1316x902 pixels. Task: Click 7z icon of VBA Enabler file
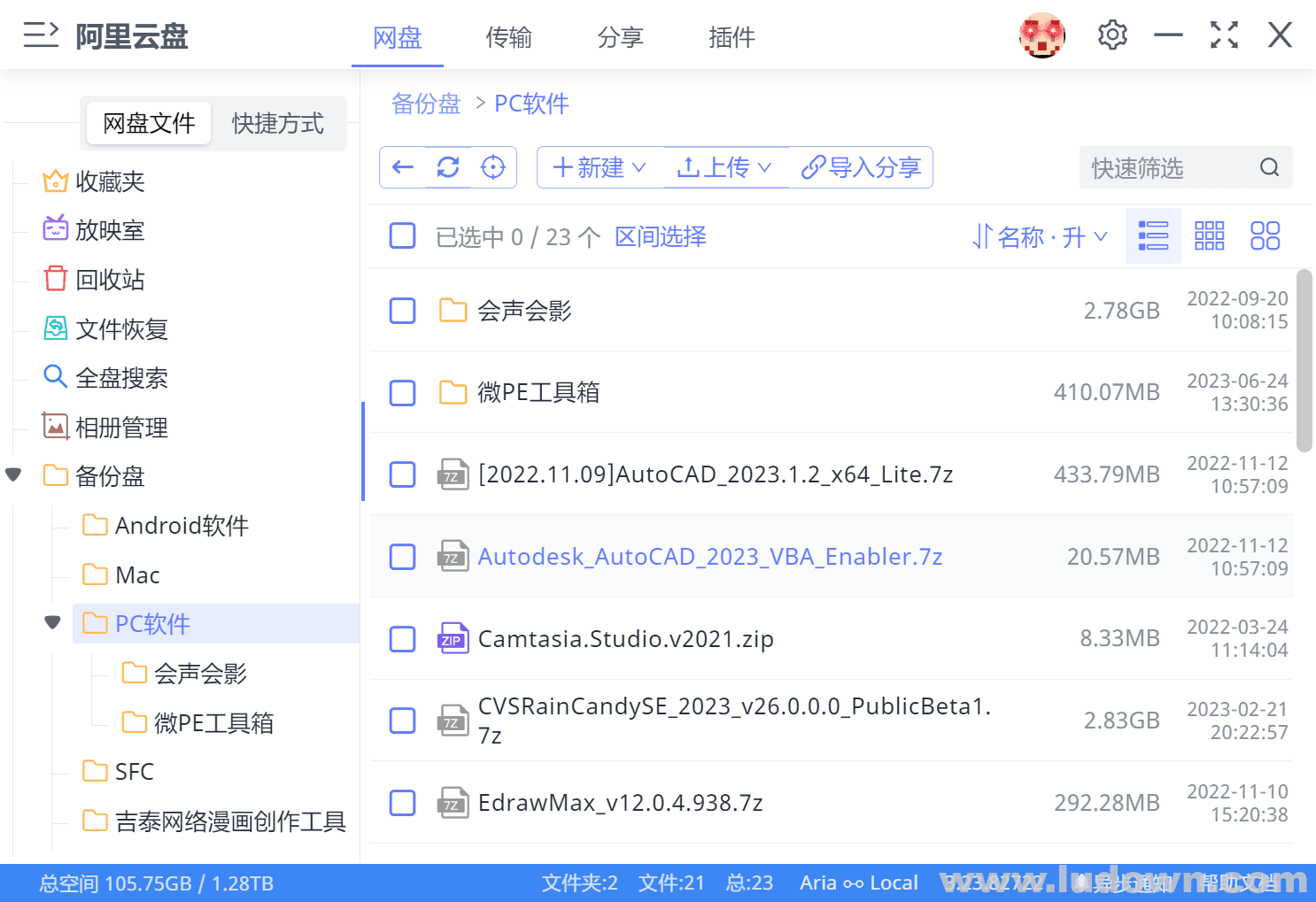pos(453,556)
